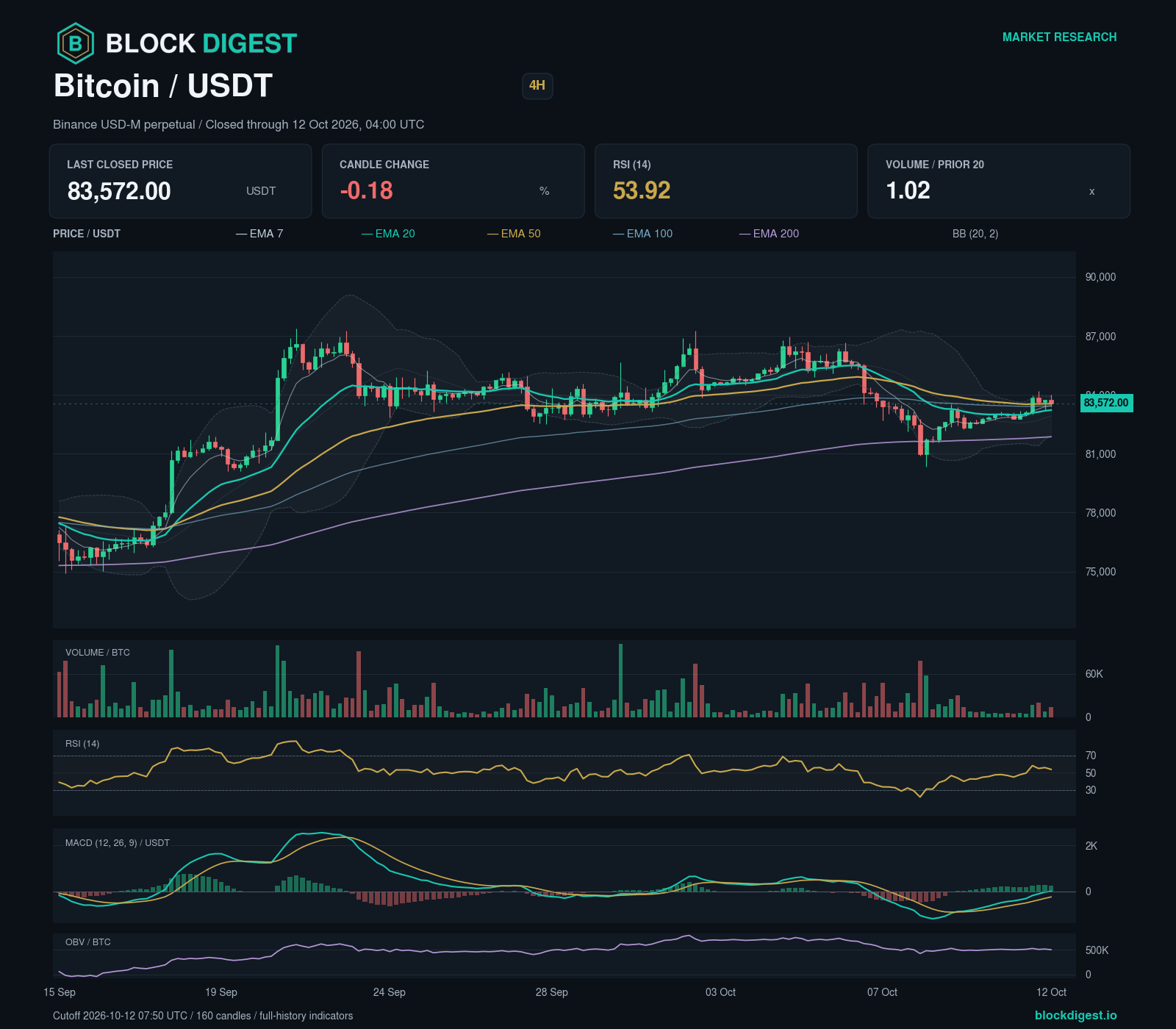Toggle the EMA 50 legend entry
1176x1029 pixels.
514,234
